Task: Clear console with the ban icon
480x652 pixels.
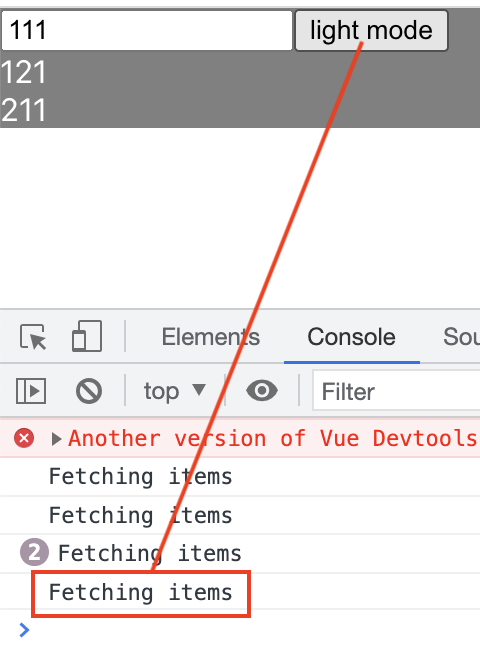Action: pyautogui.click(x=89, y=391)
